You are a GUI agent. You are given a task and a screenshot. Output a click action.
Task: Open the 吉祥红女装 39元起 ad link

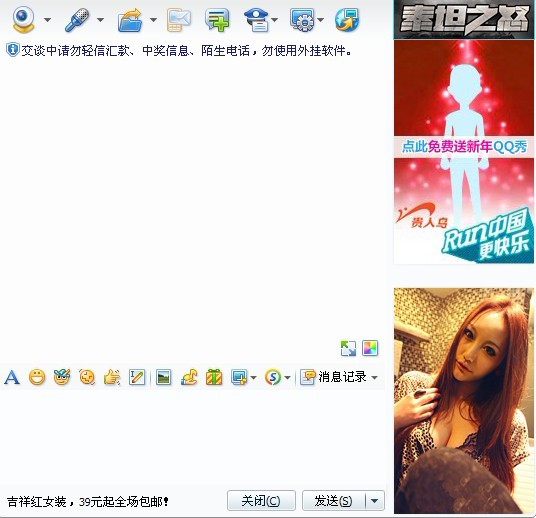tap(88, 502)
